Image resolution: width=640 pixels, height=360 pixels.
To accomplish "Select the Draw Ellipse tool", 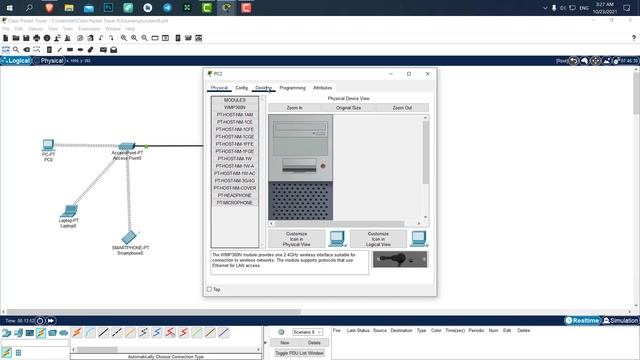I will 80,49.
